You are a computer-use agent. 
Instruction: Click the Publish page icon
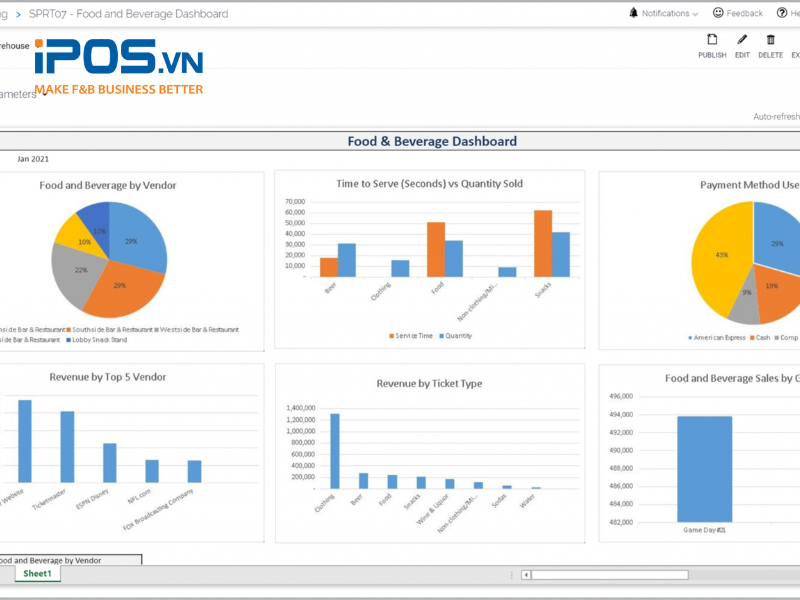coord(712,40)
